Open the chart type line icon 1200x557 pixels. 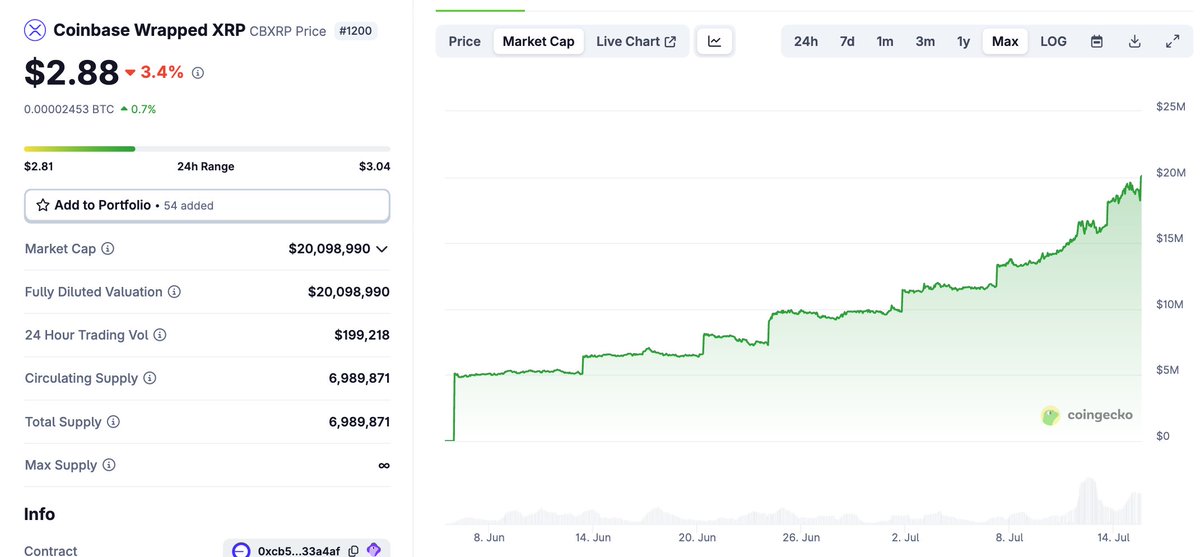715,41
